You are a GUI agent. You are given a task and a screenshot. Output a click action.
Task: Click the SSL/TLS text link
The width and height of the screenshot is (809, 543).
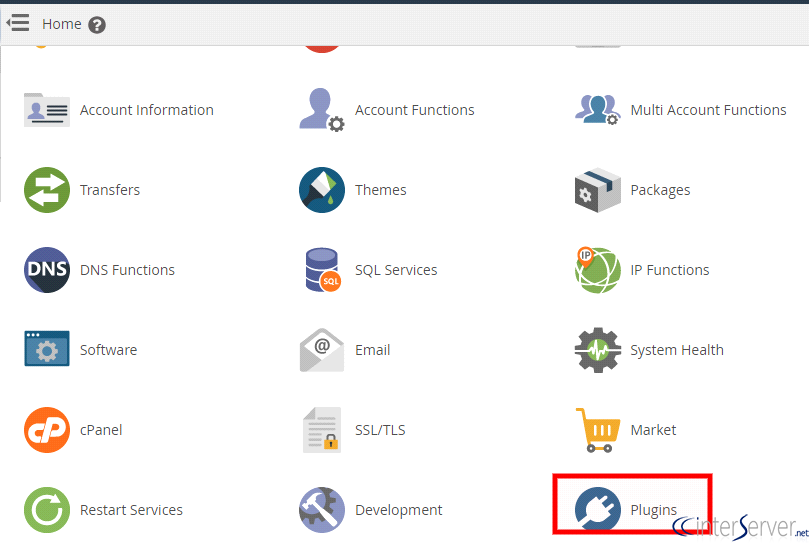click(380, 430)
